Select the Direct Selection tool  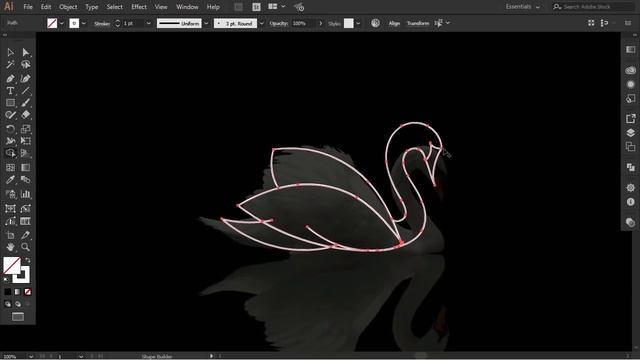pos(25,52)
